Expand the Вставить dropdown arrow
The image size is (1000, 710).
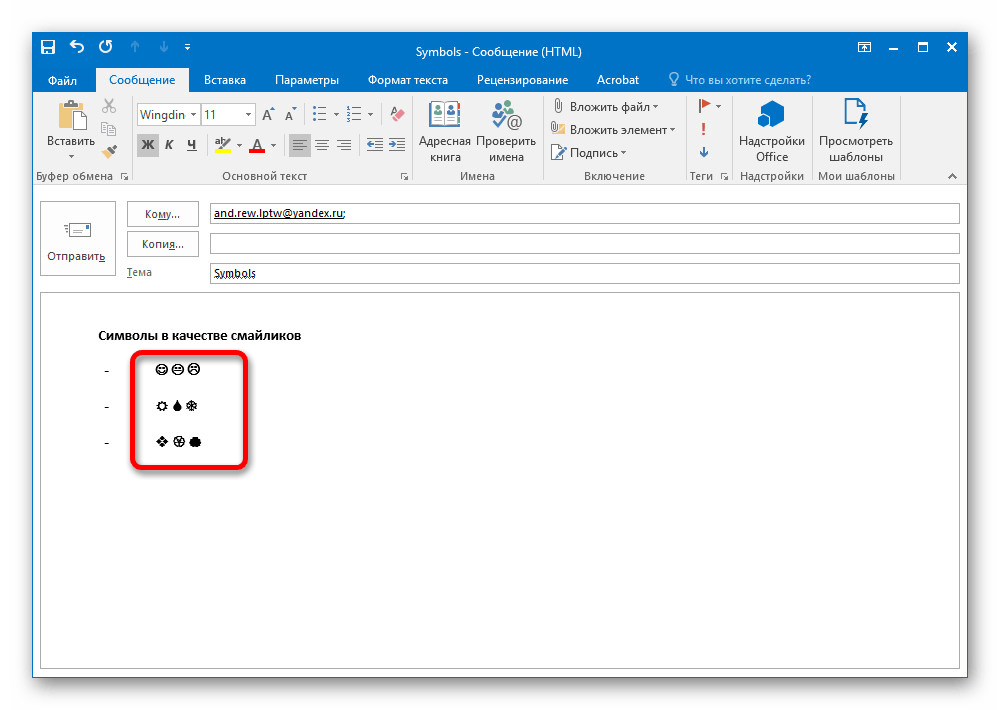tap(71, 157)
